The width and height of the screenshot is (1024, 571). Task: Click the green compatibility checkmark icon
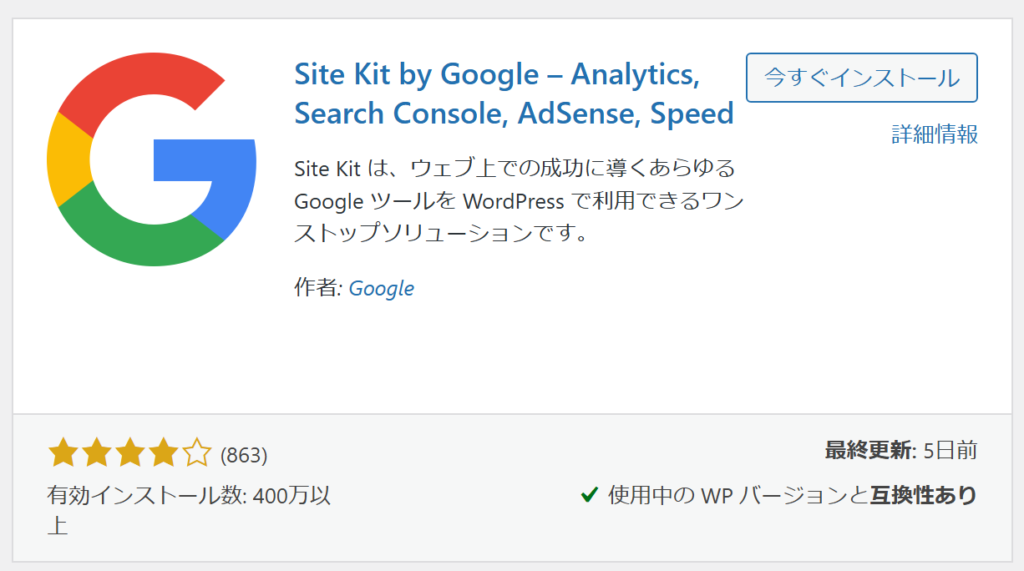(590, 494)
